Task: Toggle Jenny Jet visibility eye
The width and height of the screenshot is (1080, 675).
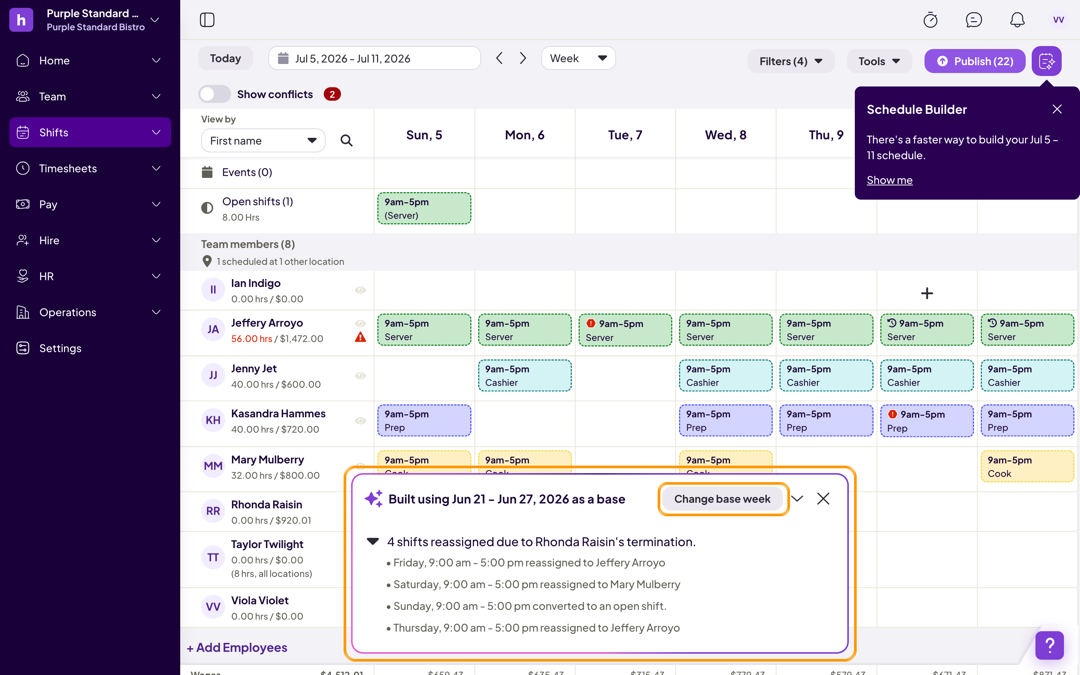Action: coord(360,376)
